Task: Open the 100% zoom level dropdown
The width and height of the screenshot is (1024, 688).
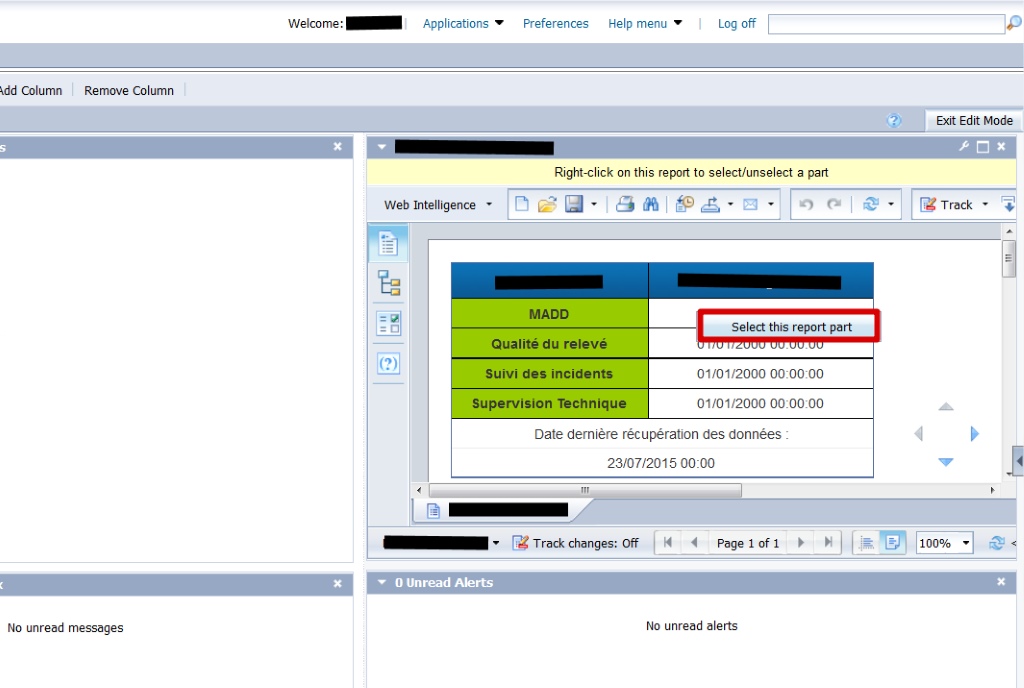Action: point(945,543)
